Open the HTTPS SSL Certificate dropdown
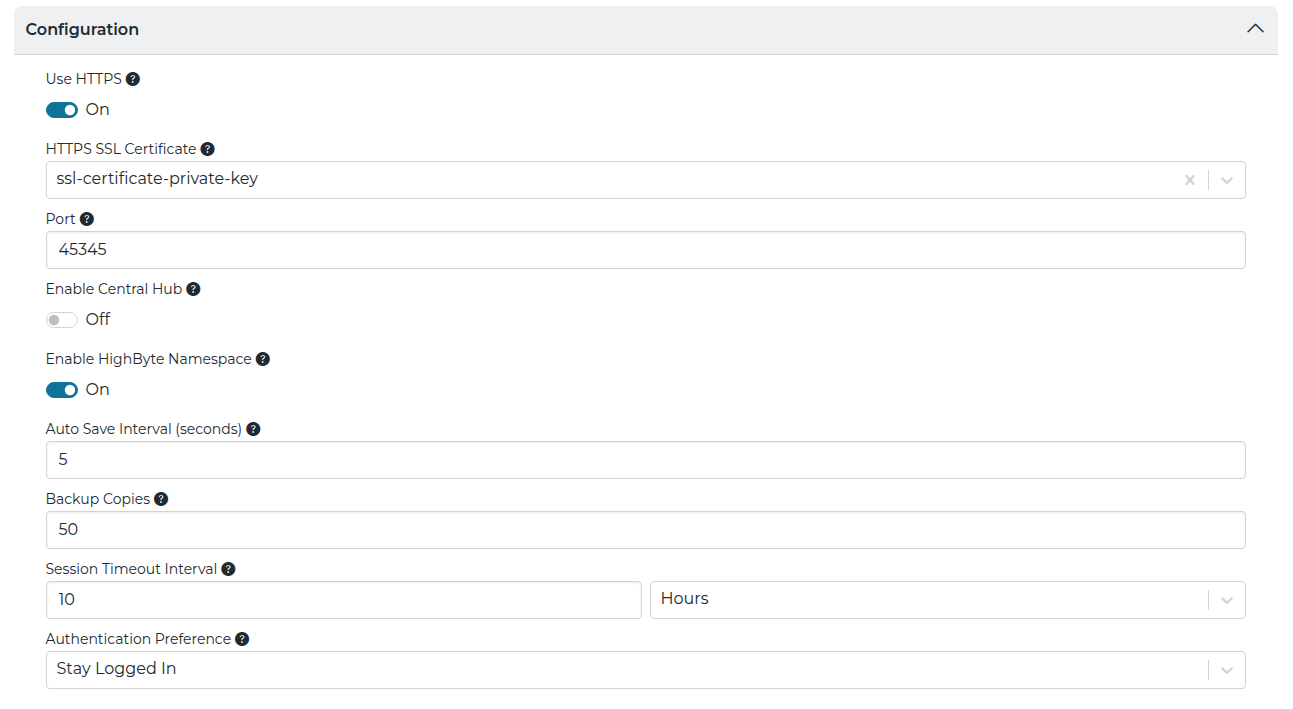The image size is (1293, 709). coord(1228,180)
